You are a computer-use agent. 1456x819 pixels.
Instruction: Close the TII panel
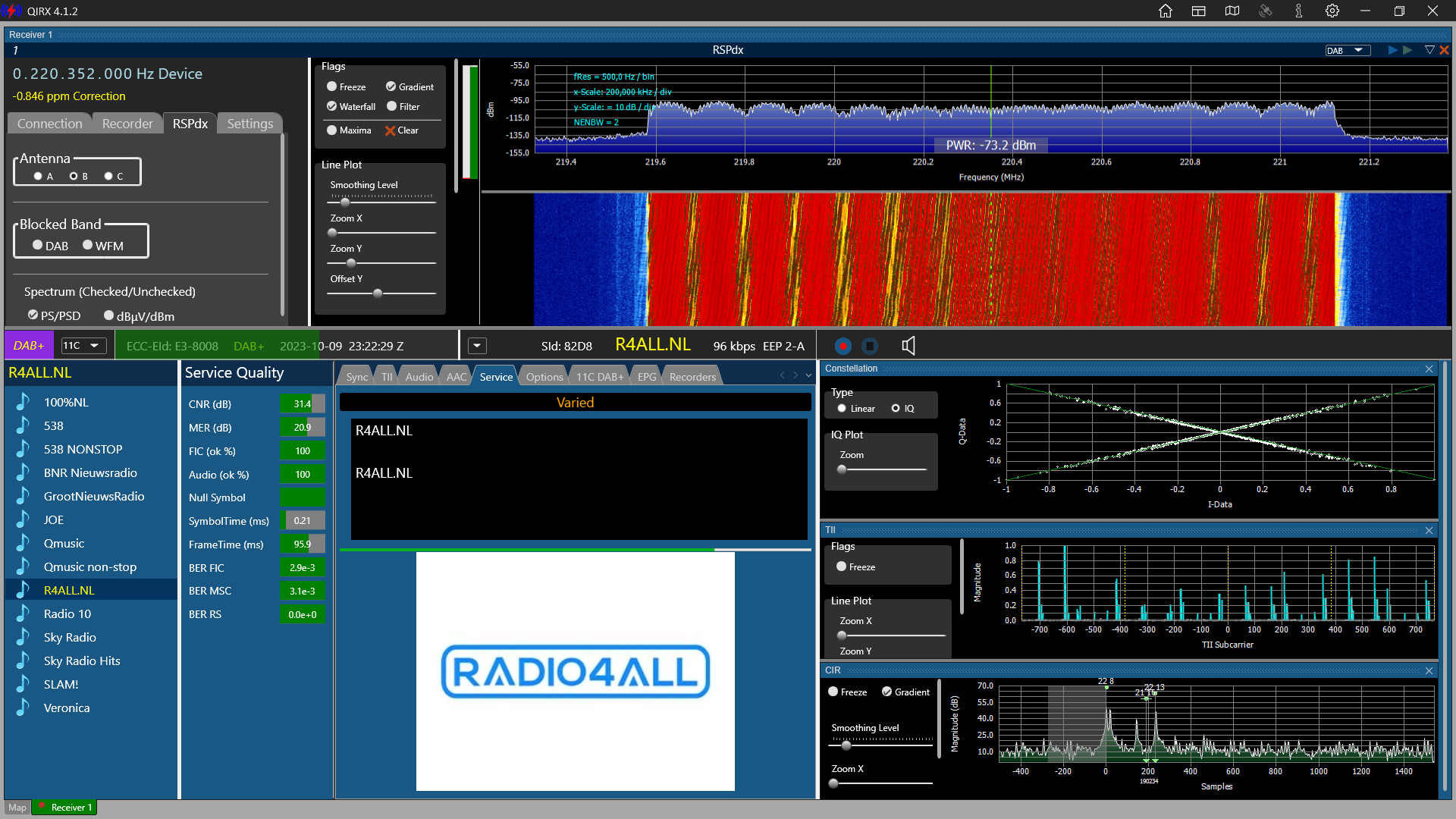[x=1429, y=530]
